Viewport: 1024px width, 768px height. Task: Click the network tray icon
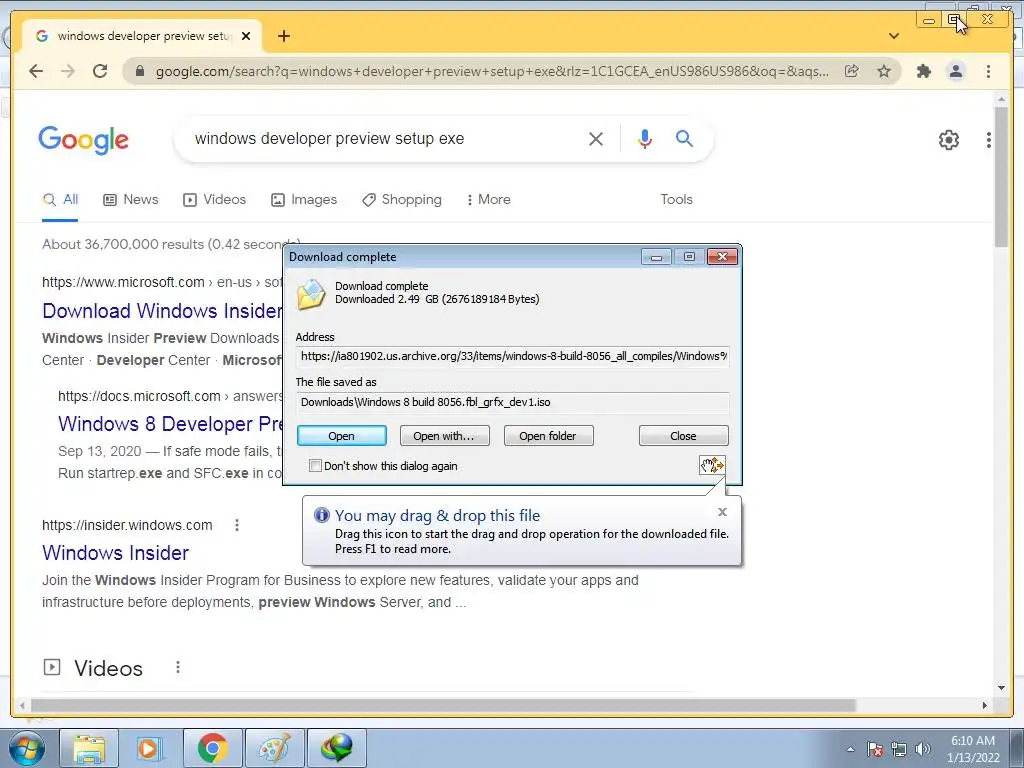coord(899,750)
